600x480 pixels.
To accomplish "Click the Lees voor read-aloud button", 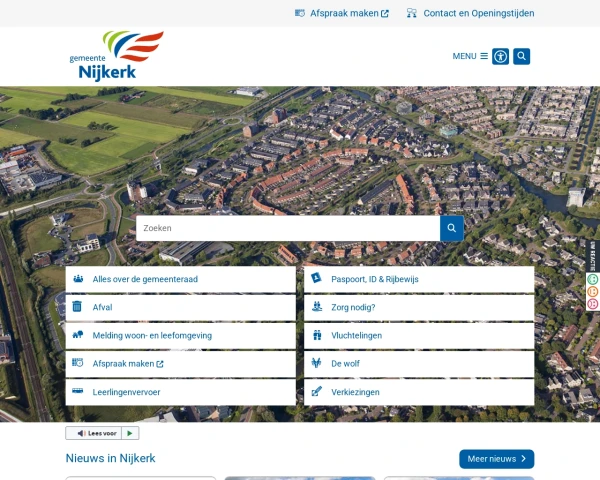I will 94,433.
